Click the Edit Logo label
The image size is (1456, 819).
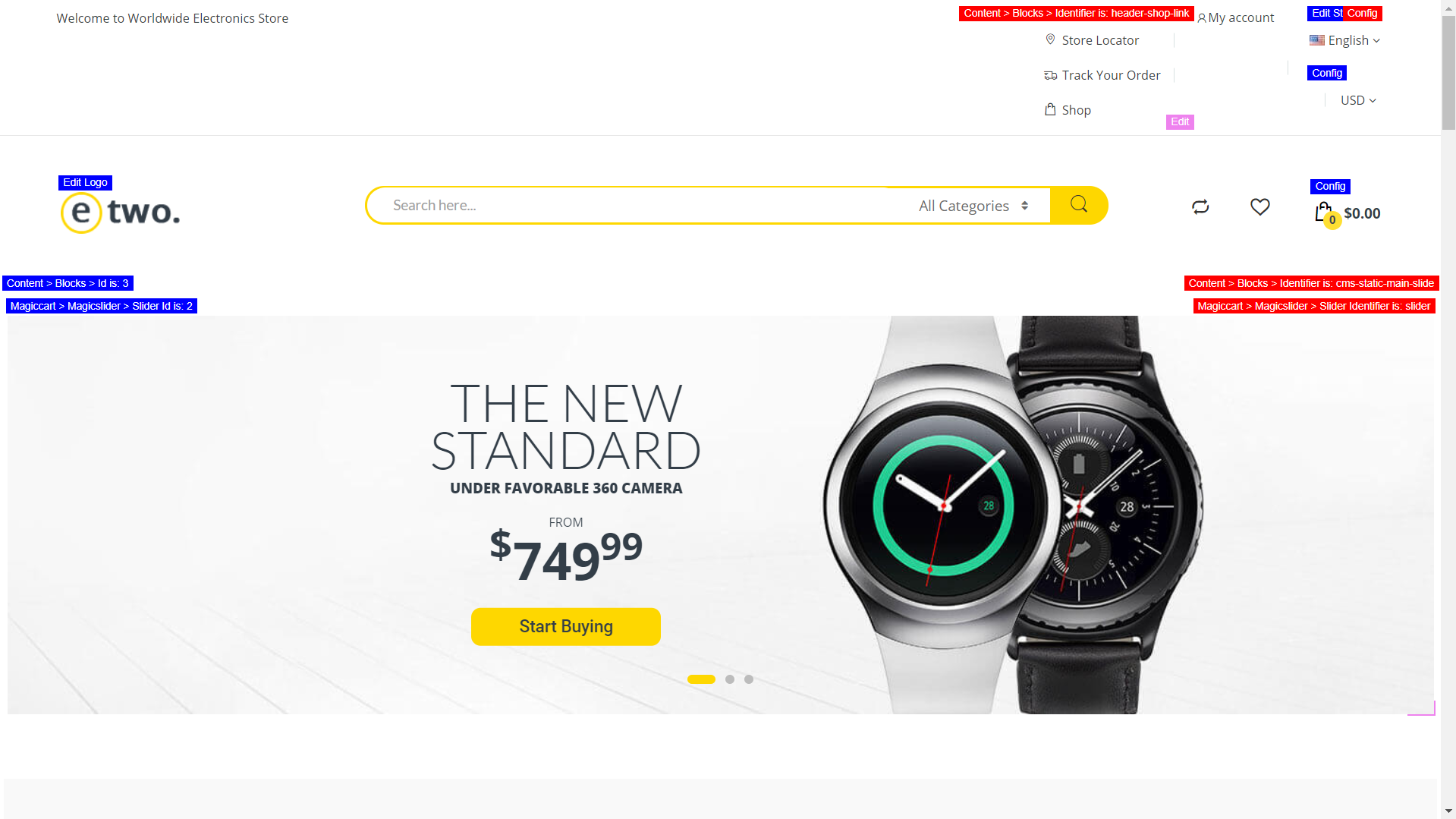pyautogui.click(x=85, y=183)
